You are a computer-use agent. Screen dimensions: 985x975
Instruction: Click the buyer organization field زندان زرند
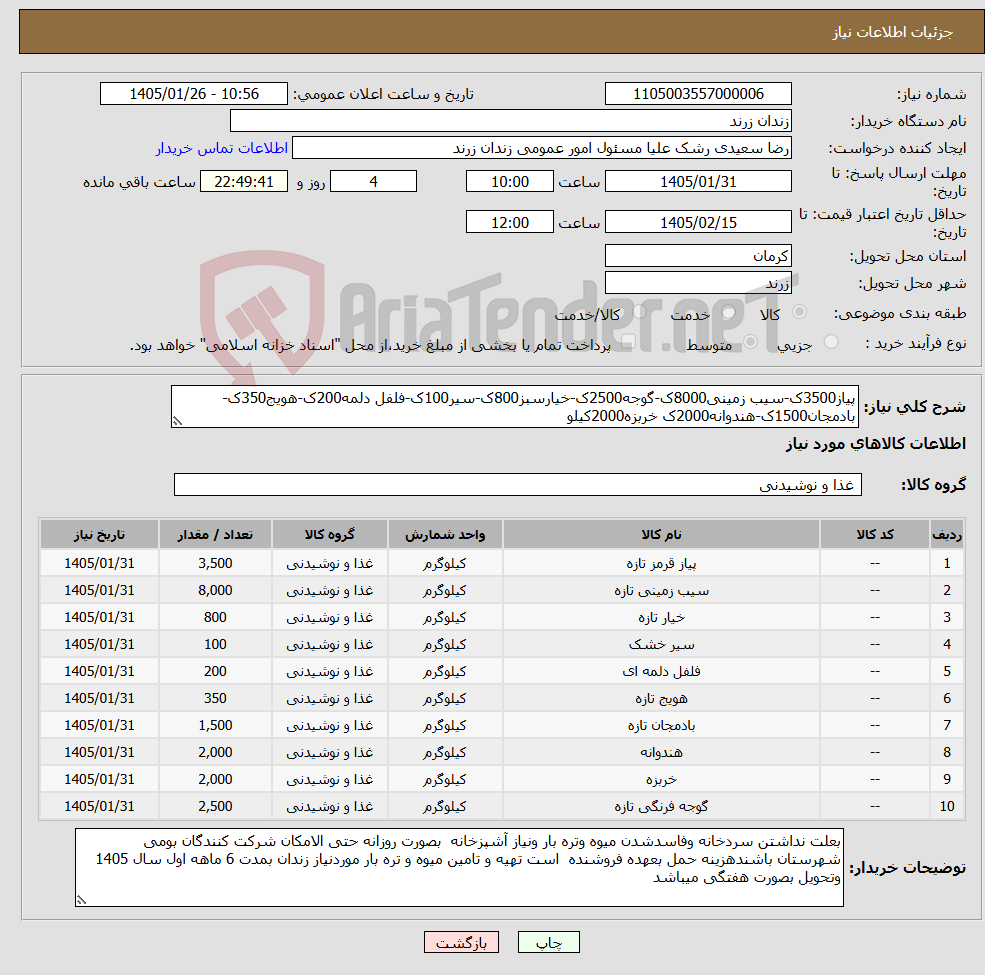(x=511, y=121)
